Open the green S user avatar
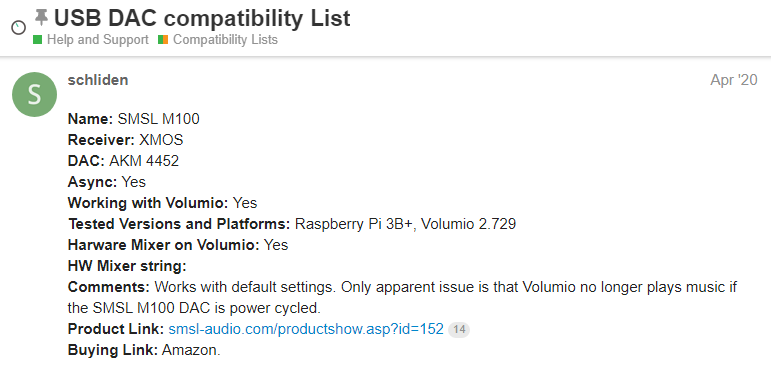This screenshot has height=374, width=771. point(34,94)
